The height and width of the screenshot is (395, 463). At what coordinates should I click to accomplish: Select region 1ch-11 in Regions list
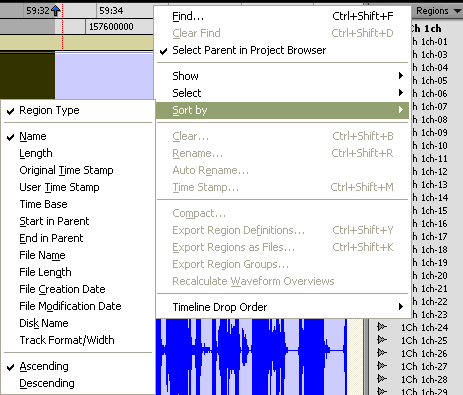(x=430, y=159)
